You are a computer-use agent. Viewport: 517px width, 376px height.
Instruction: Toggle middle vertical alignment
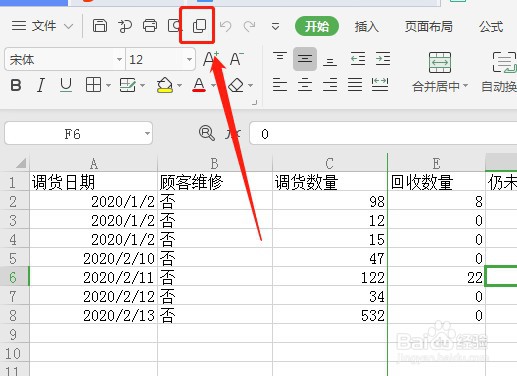point(305,59)
